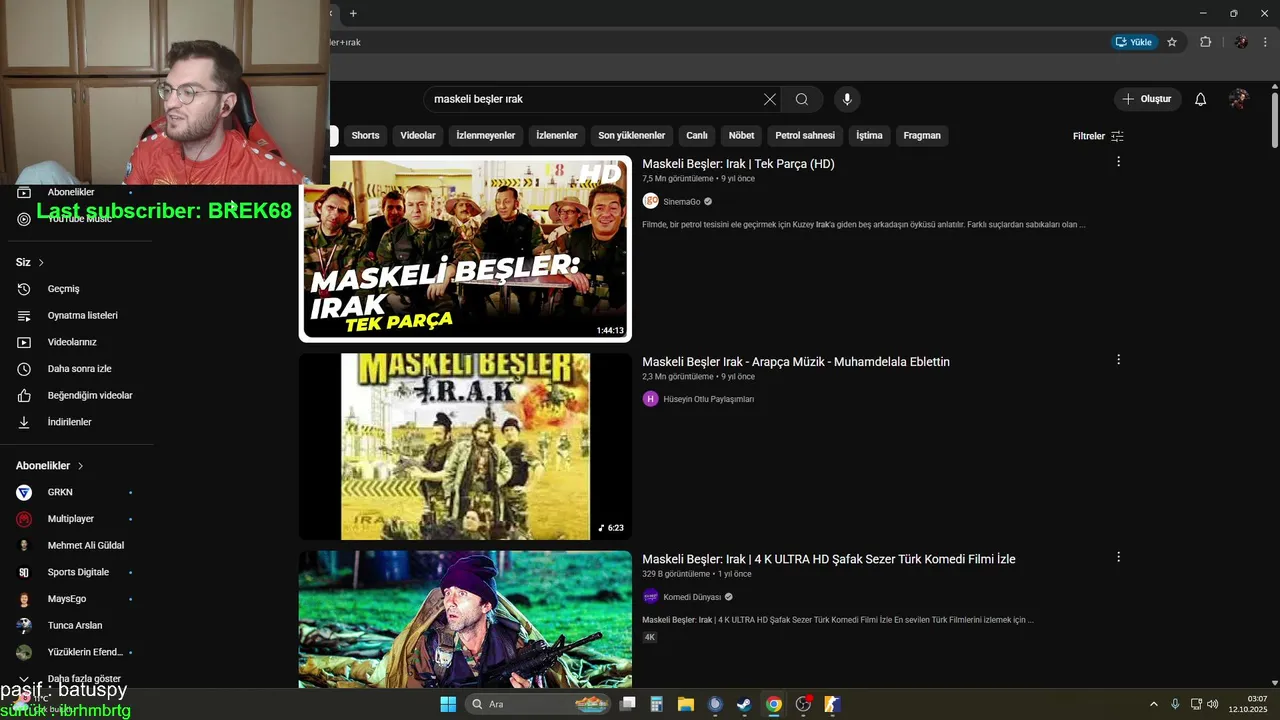Open a new Chrome tab with plus
This screenshot has height=720, width=1280.
353,13
